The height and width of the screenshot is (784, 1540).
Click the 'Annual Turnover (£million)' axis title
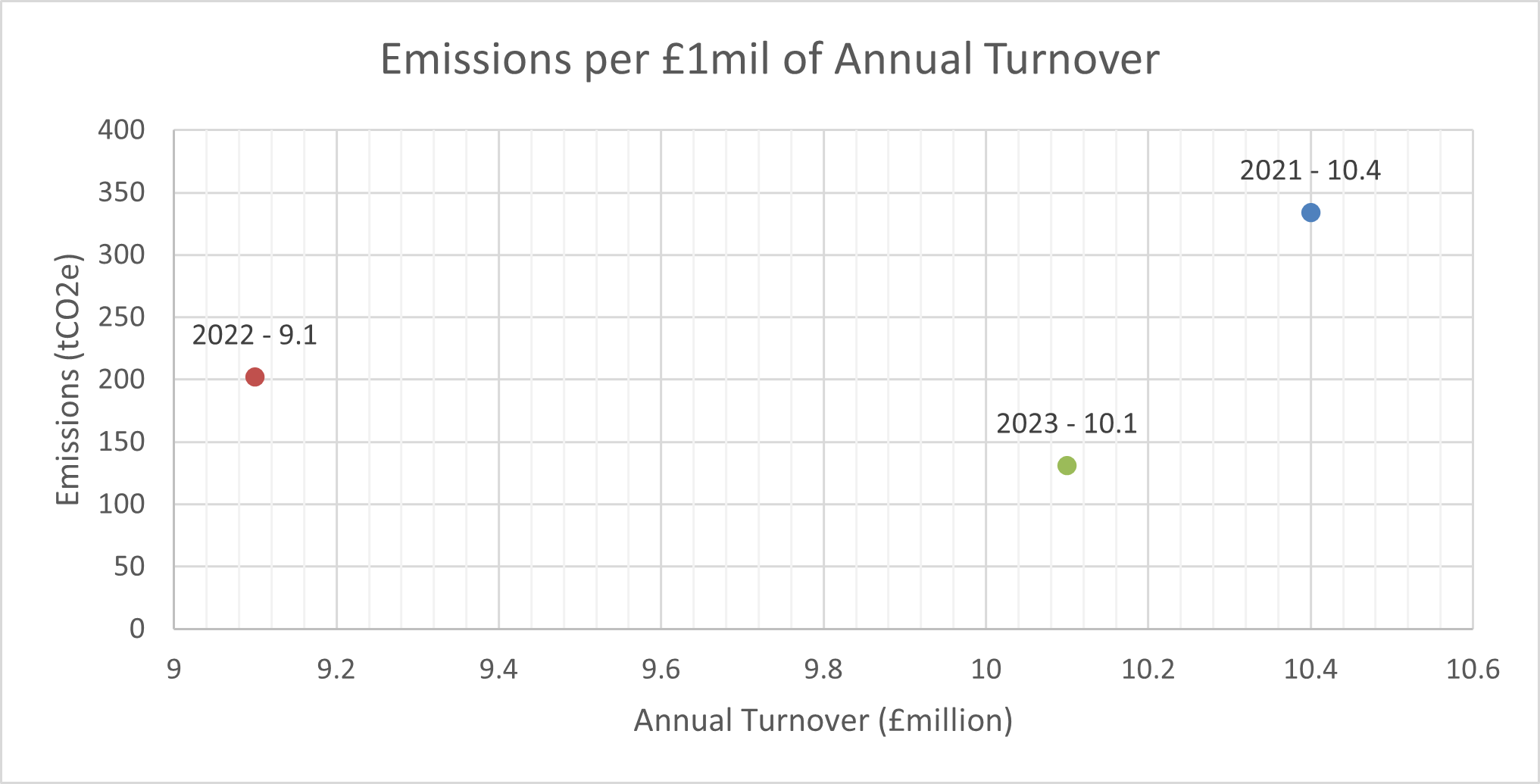(x=823, y=720)
